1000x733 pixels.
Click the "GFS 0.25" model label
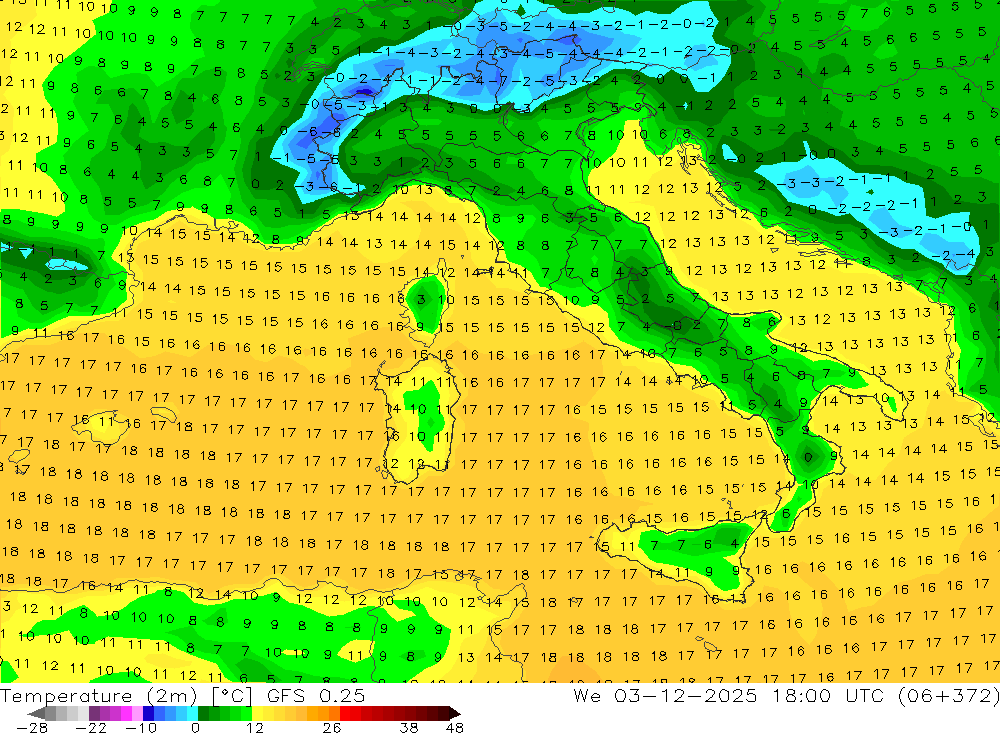click(316, 695)
